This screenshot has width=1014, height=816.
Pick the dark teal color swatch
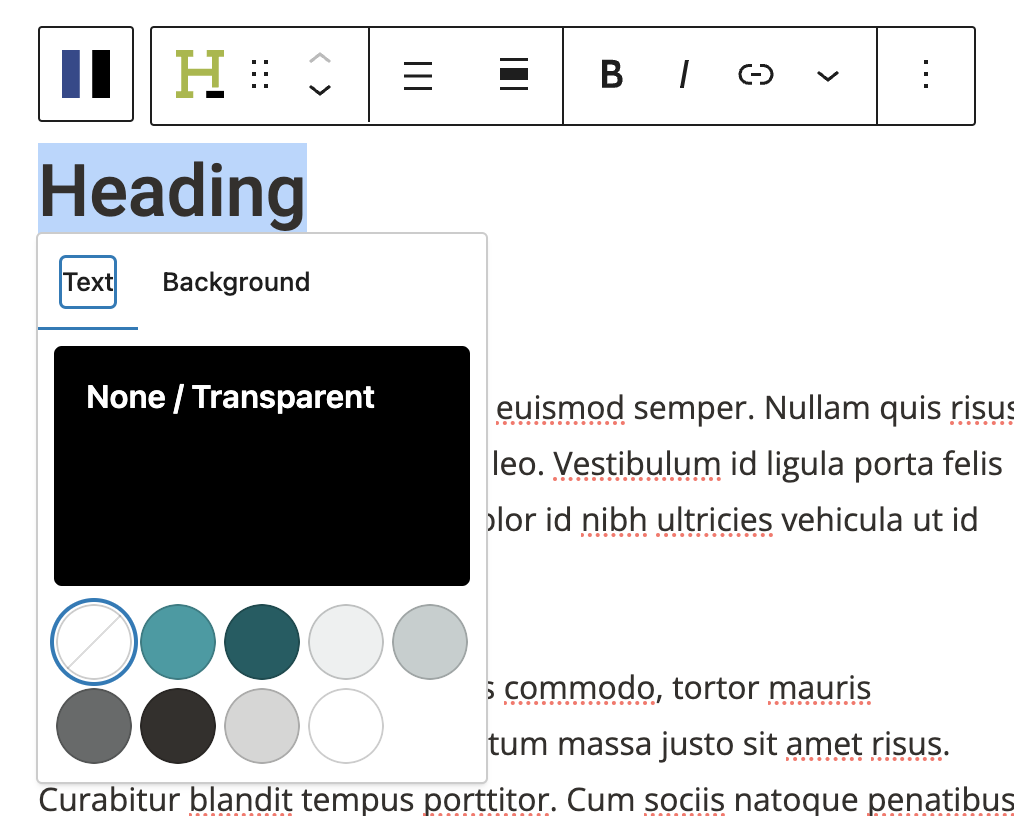tap(262, 642)
